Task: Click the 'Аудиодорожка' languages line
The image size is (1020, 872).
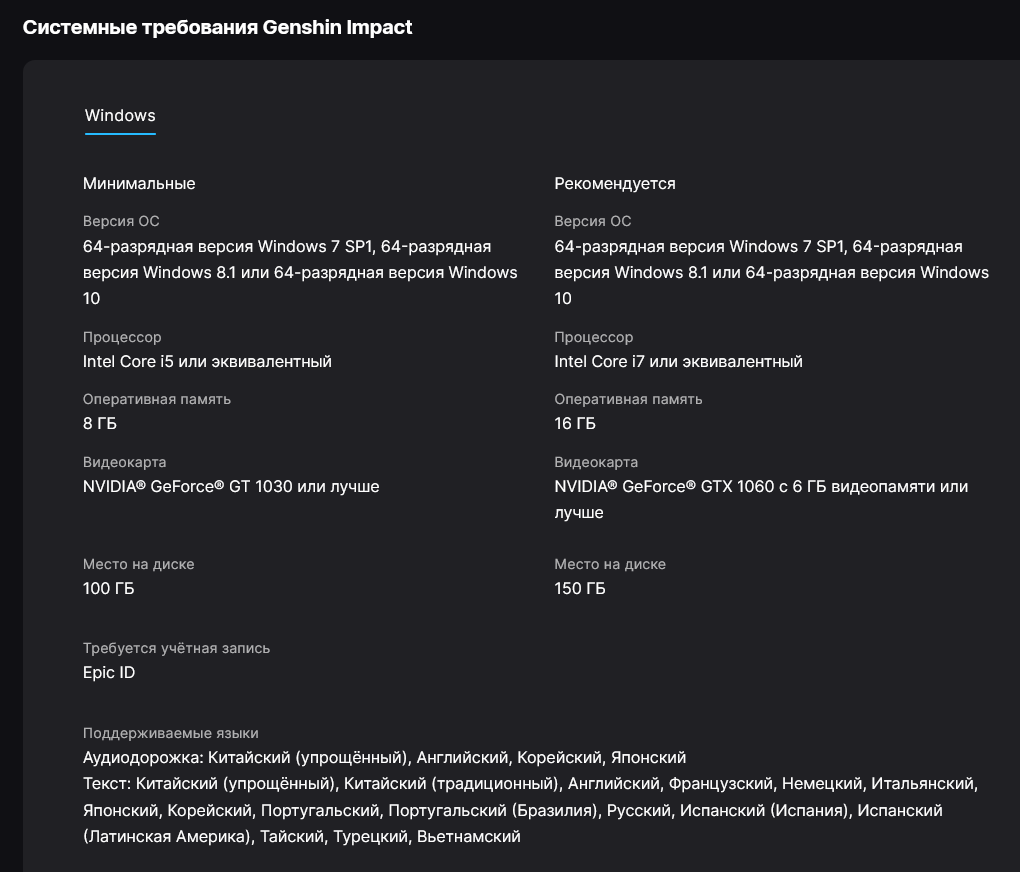Action: coord(384,757)
